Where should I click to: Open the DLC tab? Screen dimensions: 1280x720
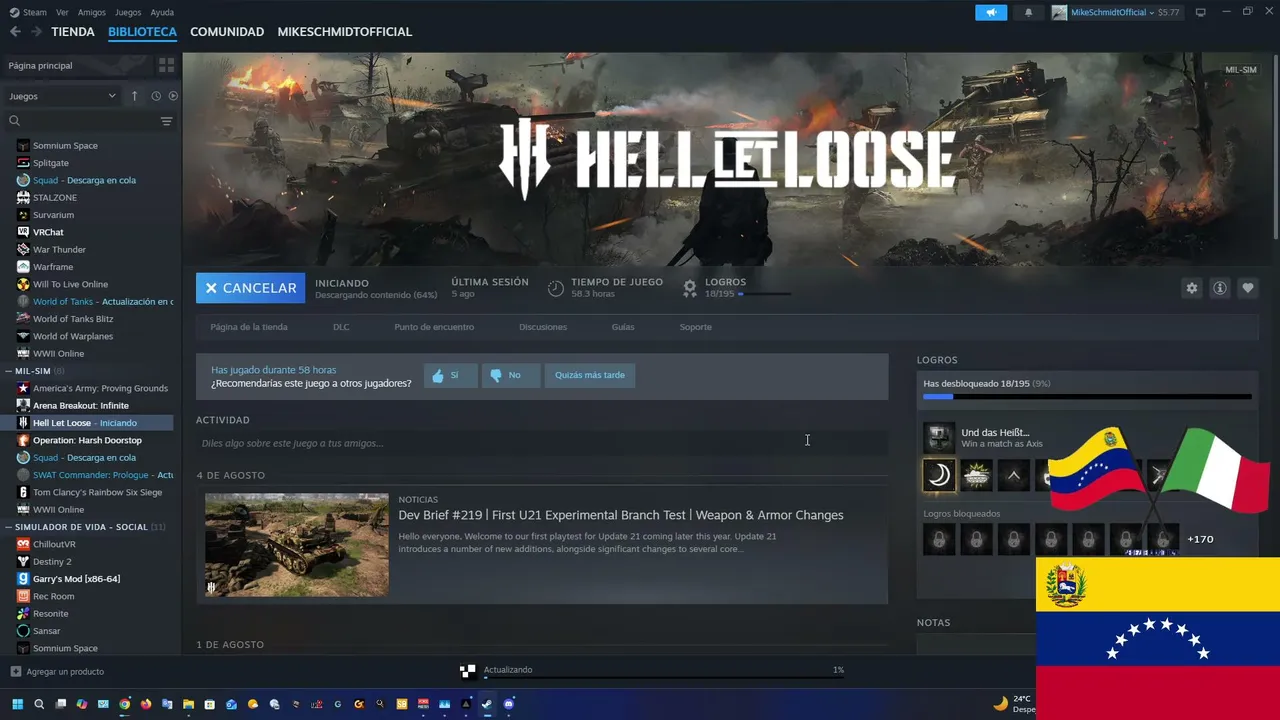341,327
